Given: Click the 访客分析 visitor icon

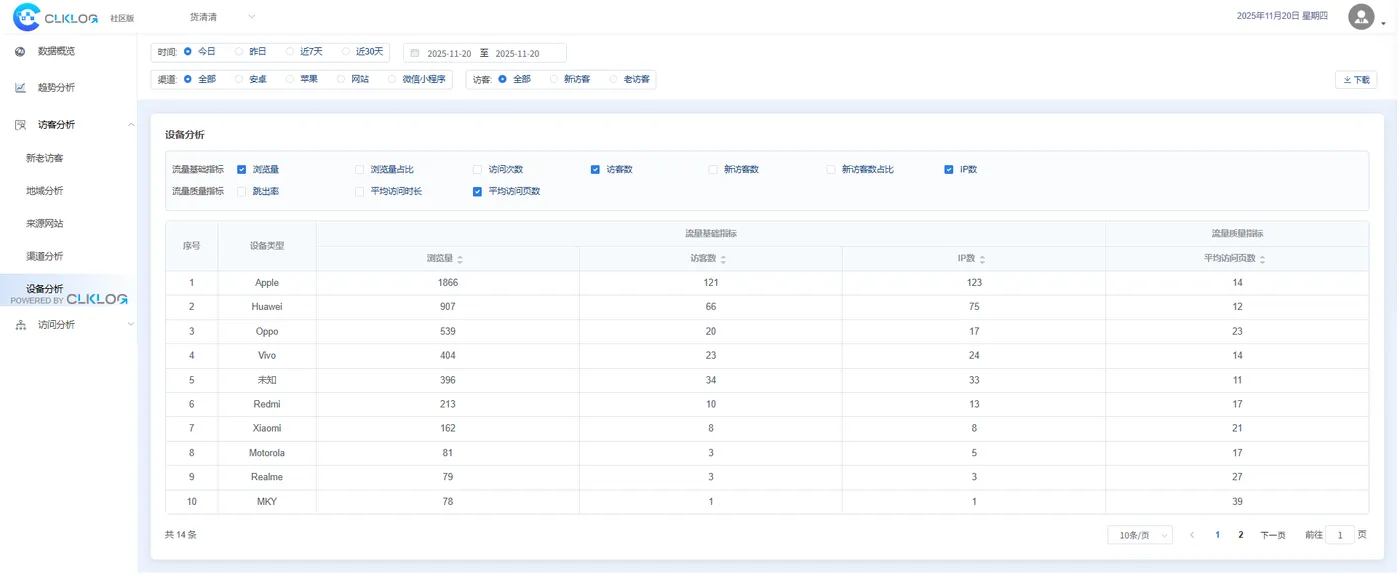Looking at the screenshot, I should click(20, 125).
